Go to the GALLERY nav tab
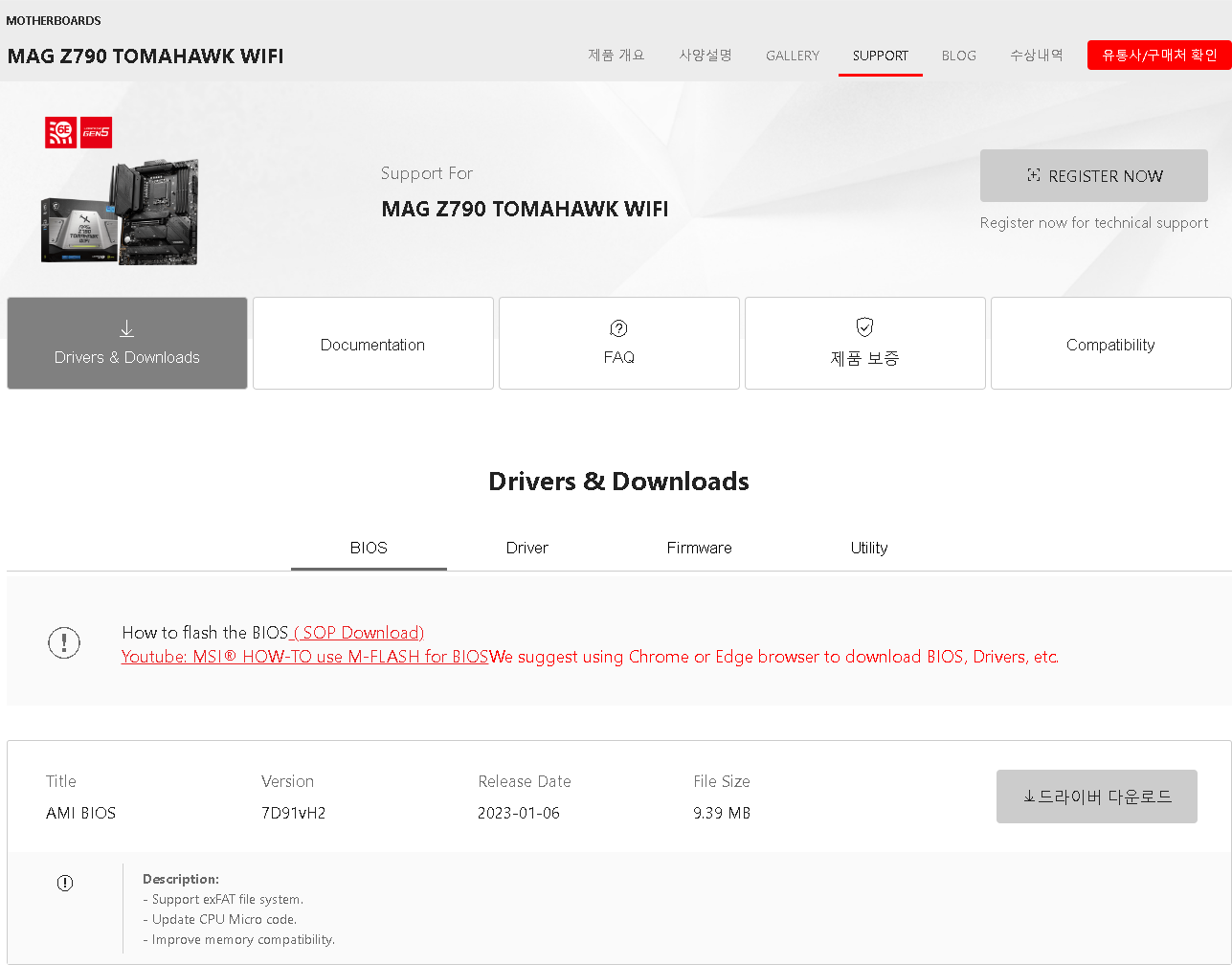Screen dimensions: 1232x965 tap(793, 56)
